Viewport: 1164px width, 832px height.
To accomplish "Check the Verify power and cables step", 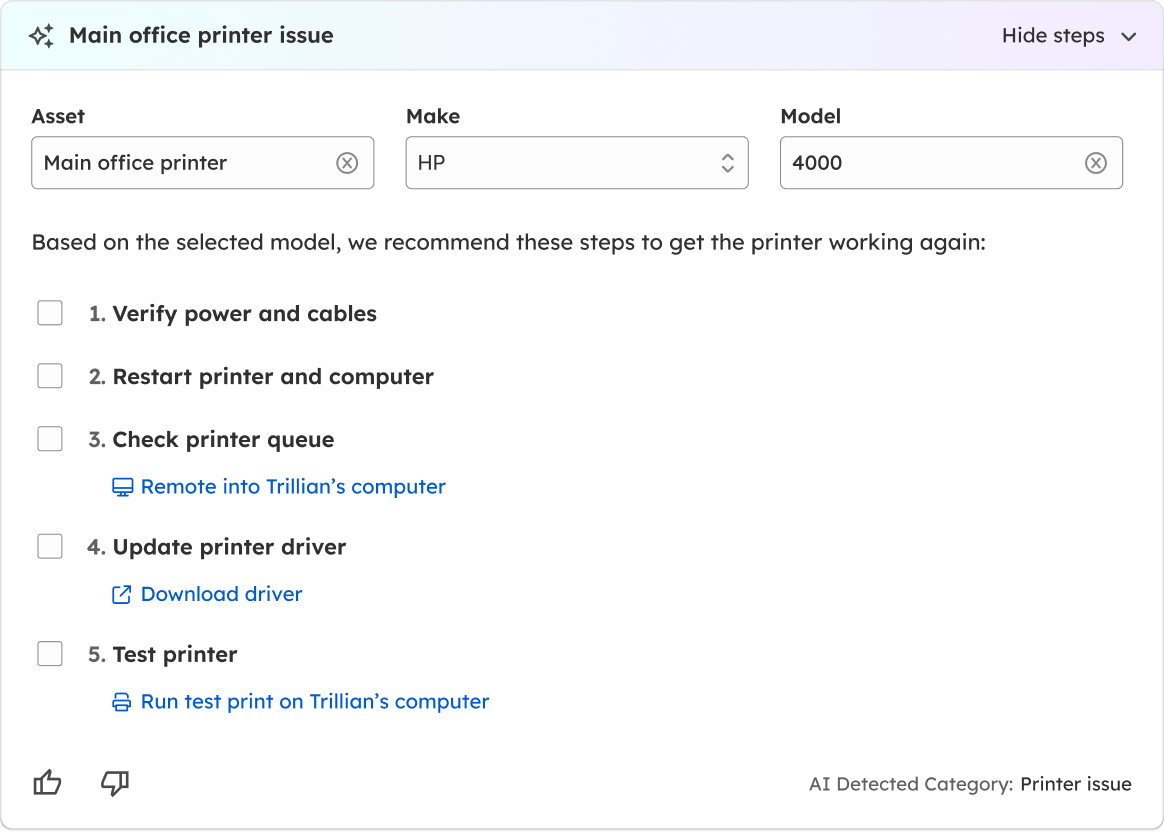I will click(x=50, y=313).
